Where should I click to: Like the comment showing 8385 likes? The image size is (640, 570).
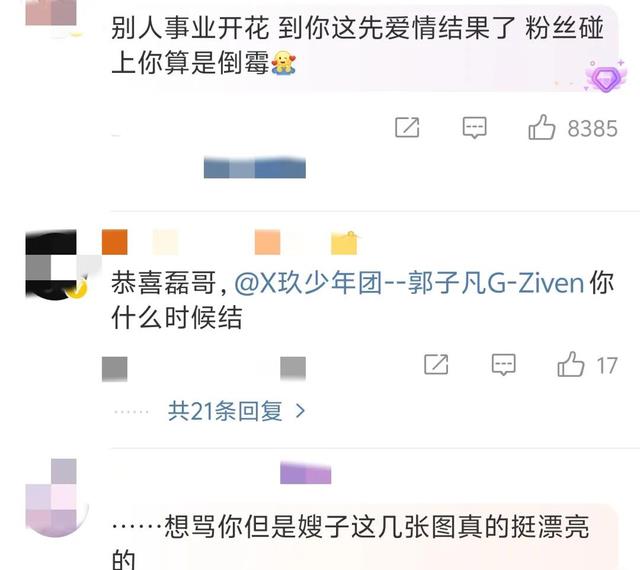click(x=542, y=127)
